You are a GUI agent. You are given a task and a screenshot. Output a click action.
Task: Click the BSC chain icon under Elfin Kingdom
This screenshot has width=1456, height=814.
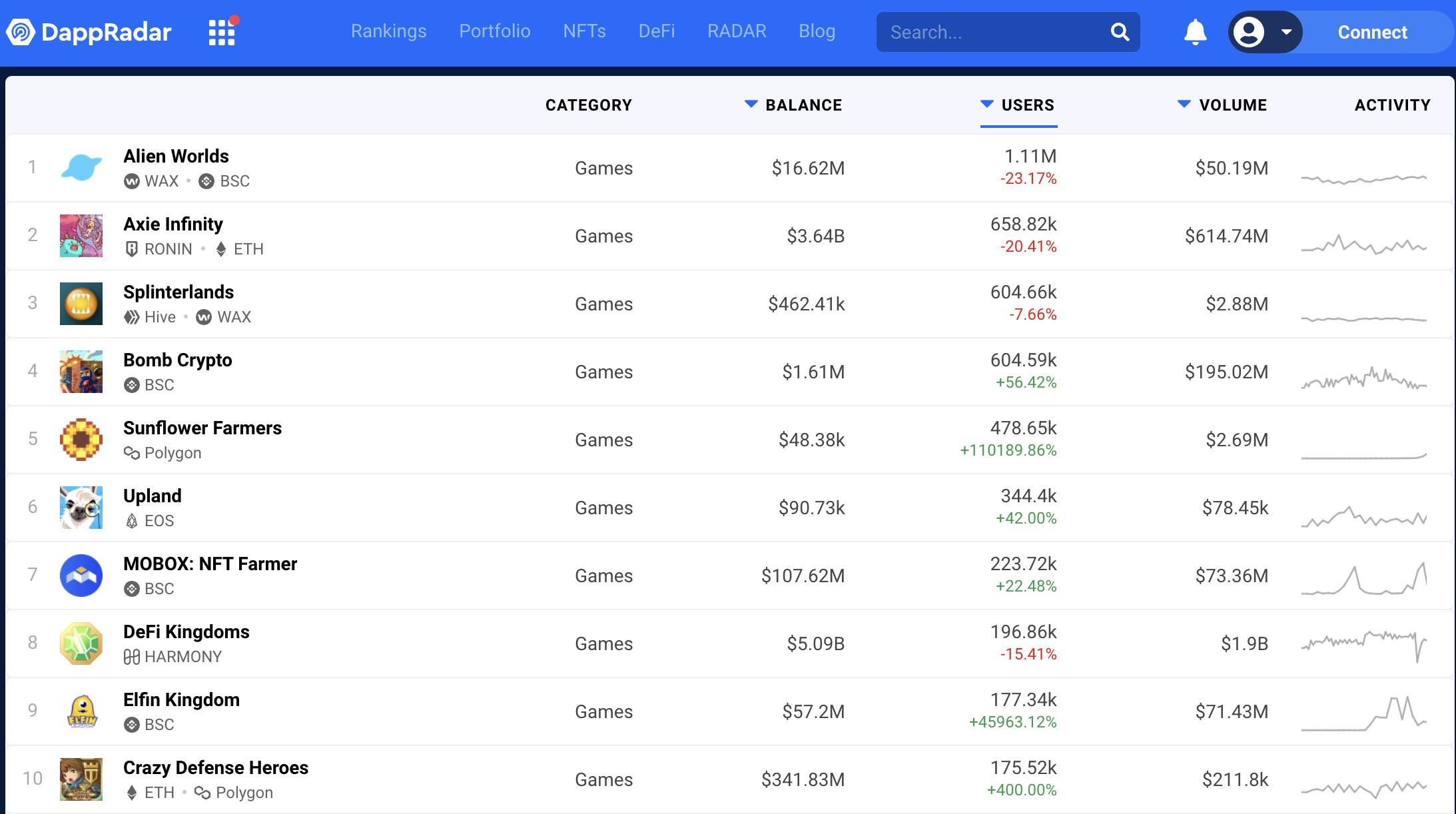click(x=132, y=725)
